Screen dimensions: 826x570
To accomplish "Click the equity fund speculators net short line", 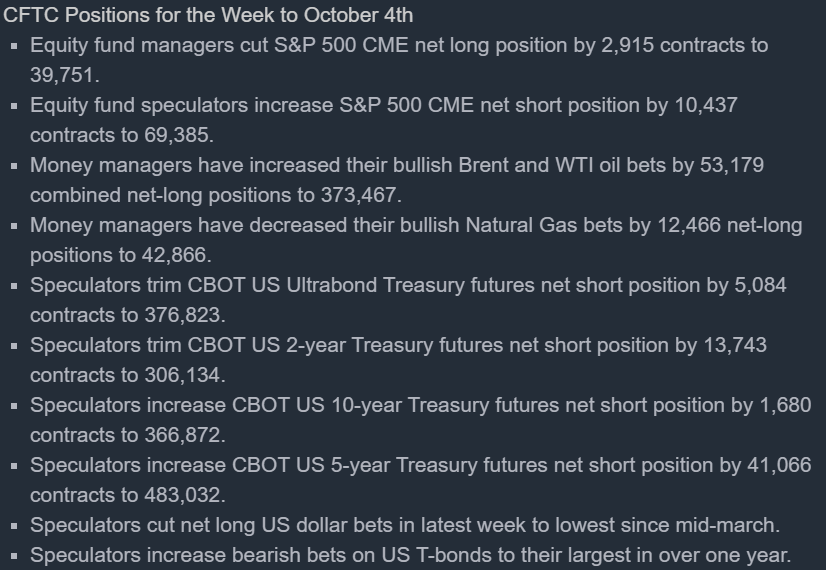I will [x=384, y=105].
